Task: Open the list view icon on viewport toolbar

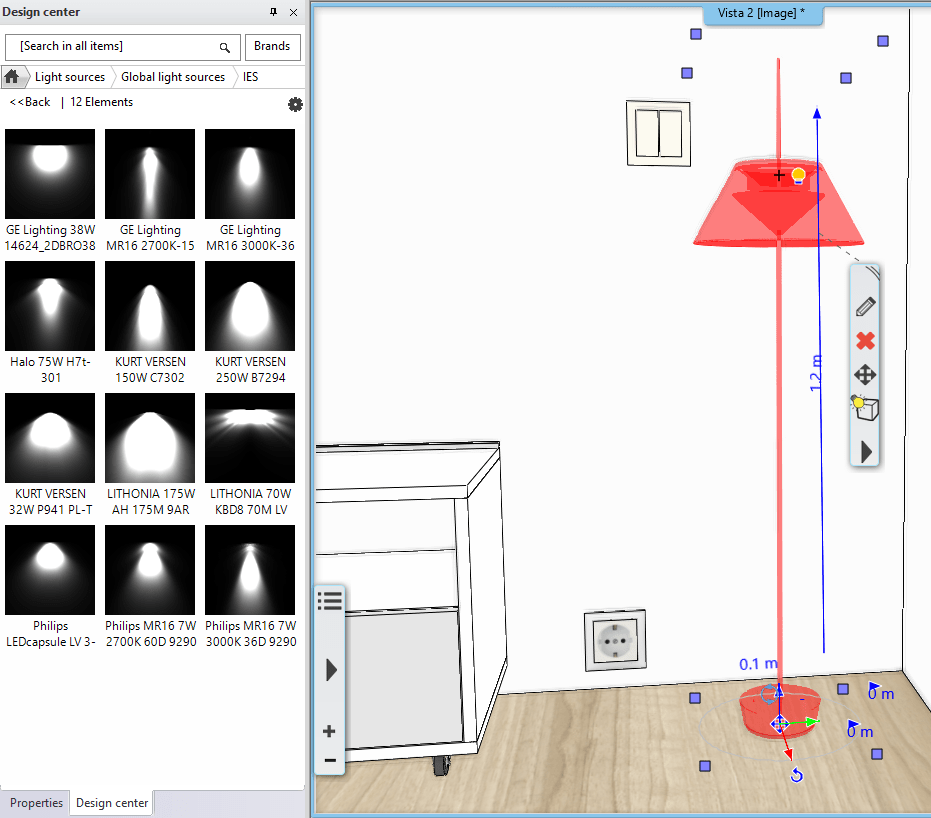Action: pos(330,600)
